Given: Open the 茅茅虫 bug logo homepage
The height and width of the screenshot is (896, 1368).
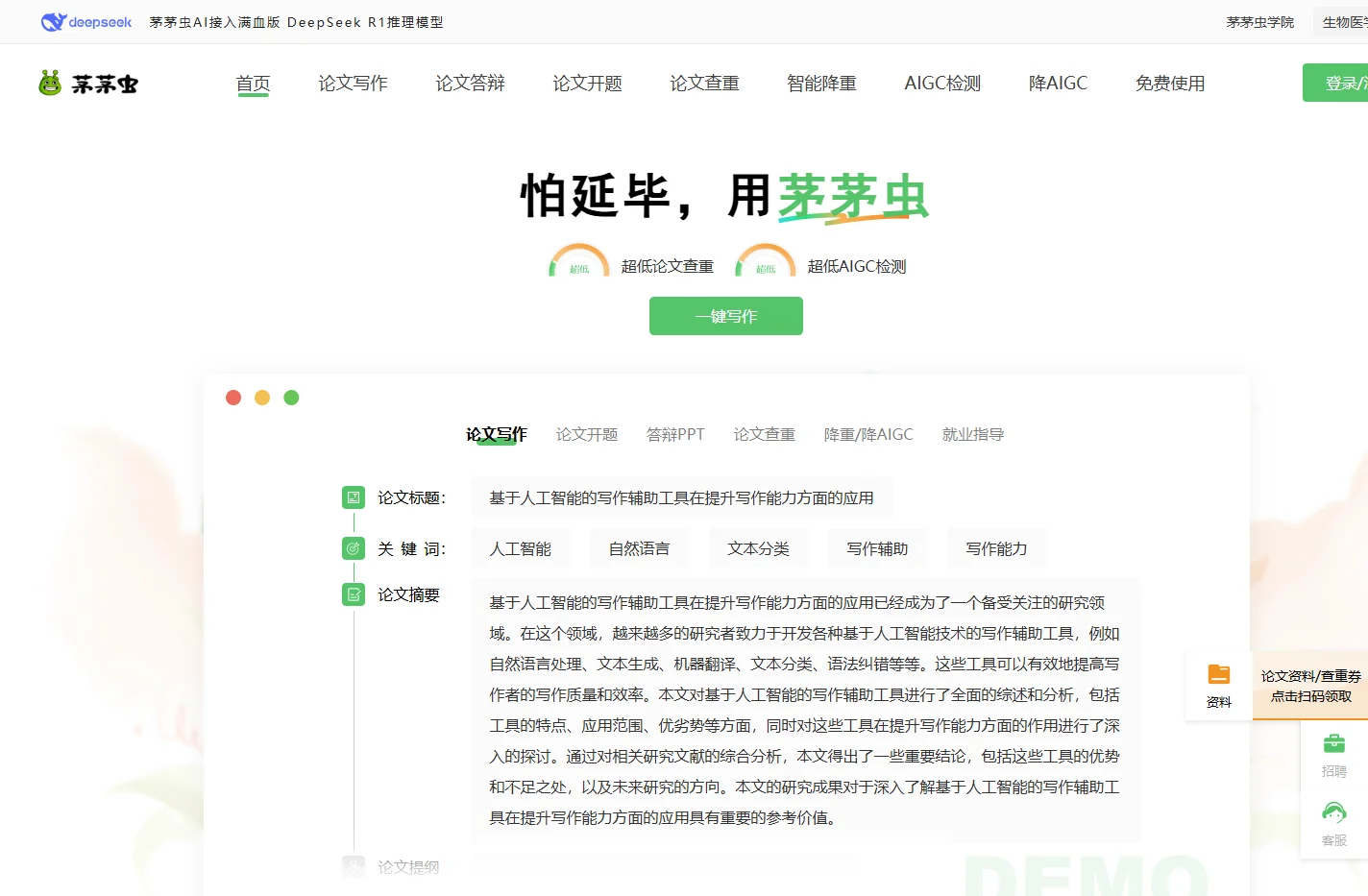Looking at the screenshot, I should 88,84.
